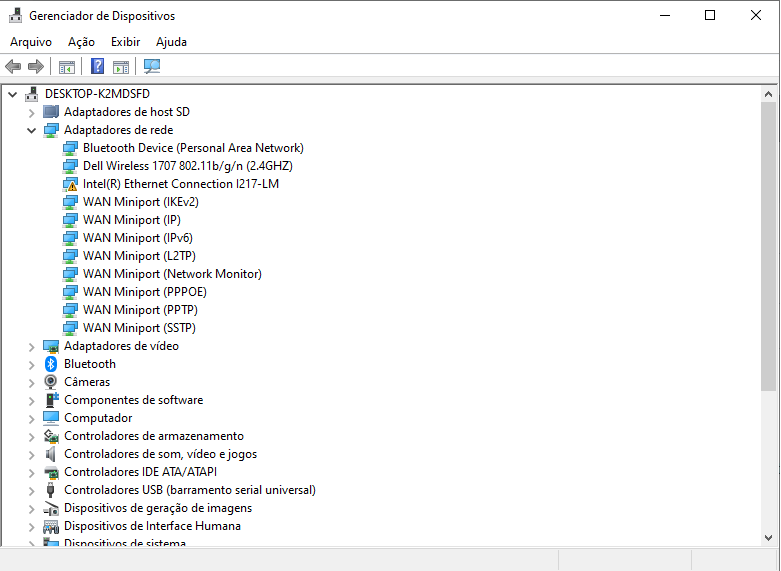Expand the Bluetooth category

pos(31,365)
